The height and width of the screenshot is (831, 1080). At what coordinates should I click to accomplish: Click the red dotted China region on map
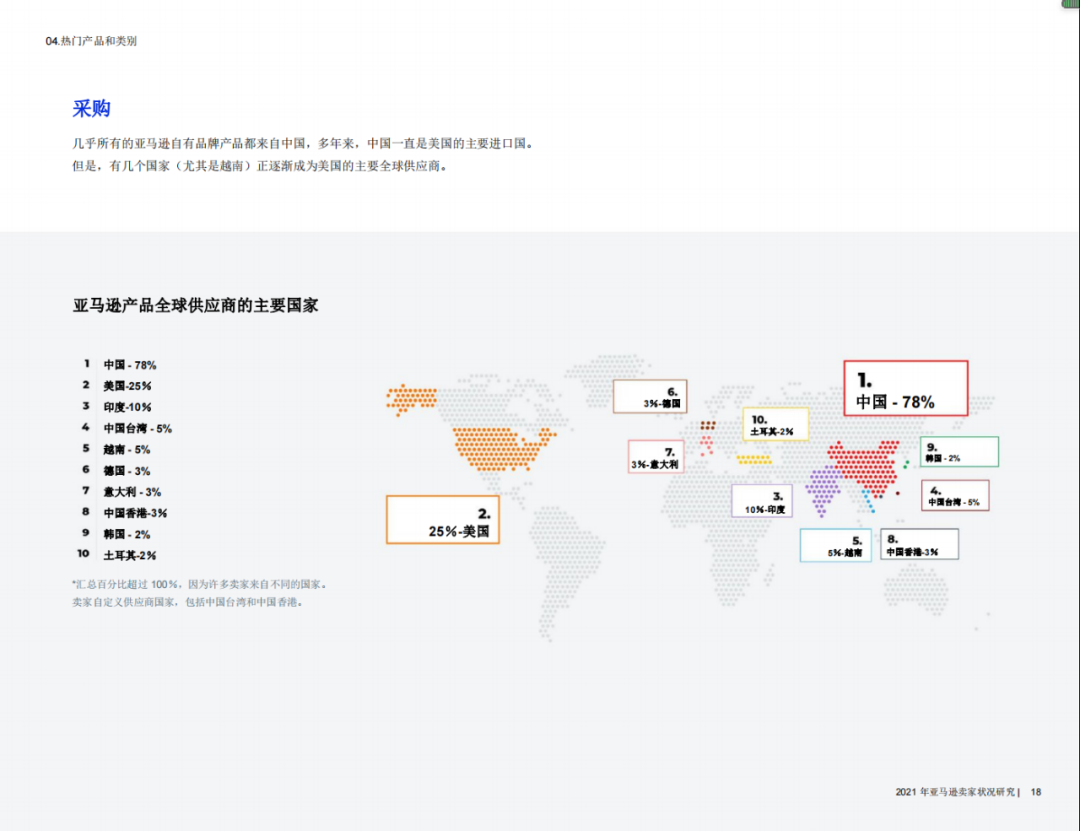pos(863,467)
